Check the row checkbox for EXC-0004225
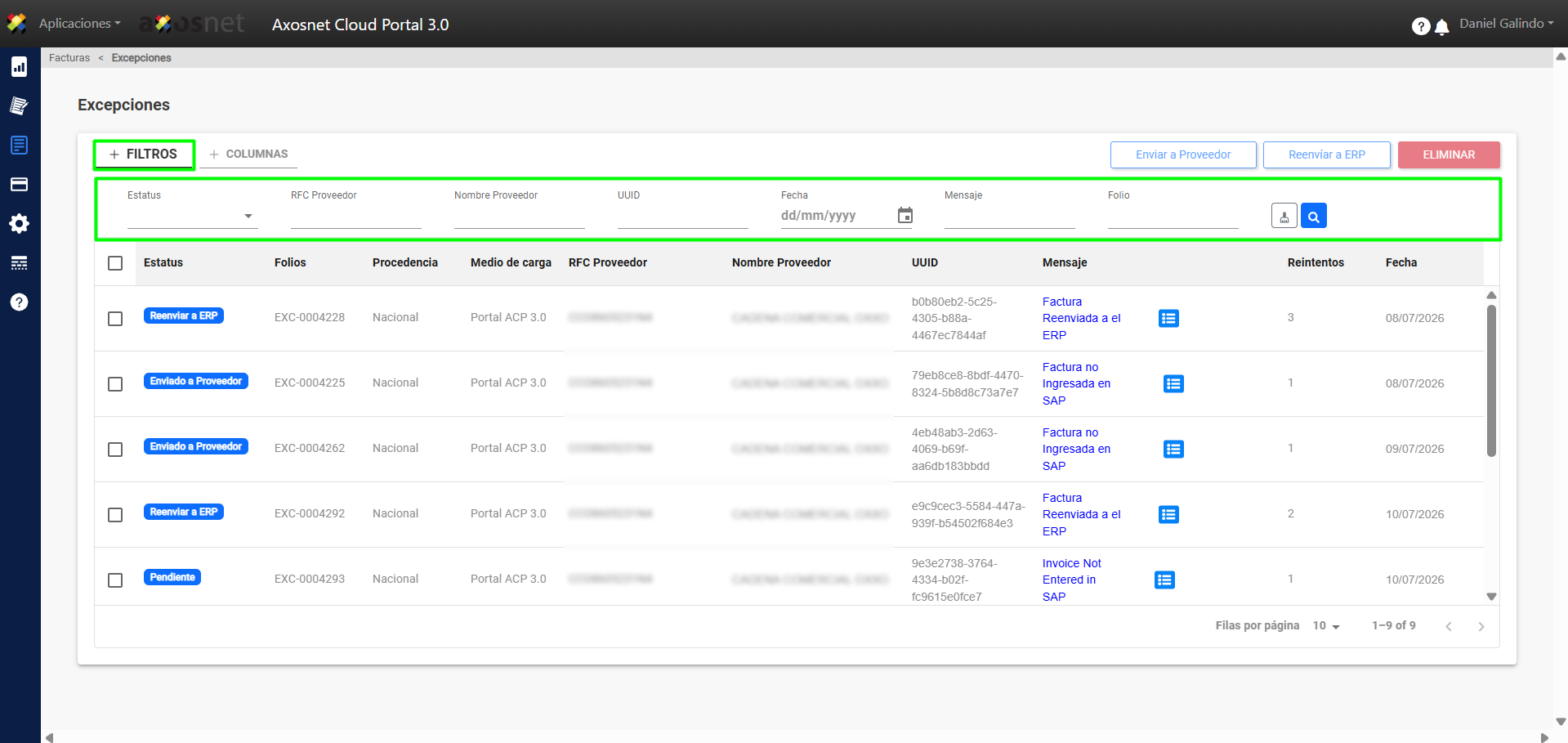Image resolution: width=1568 pixels, height=743 pixels. [115, 384]
